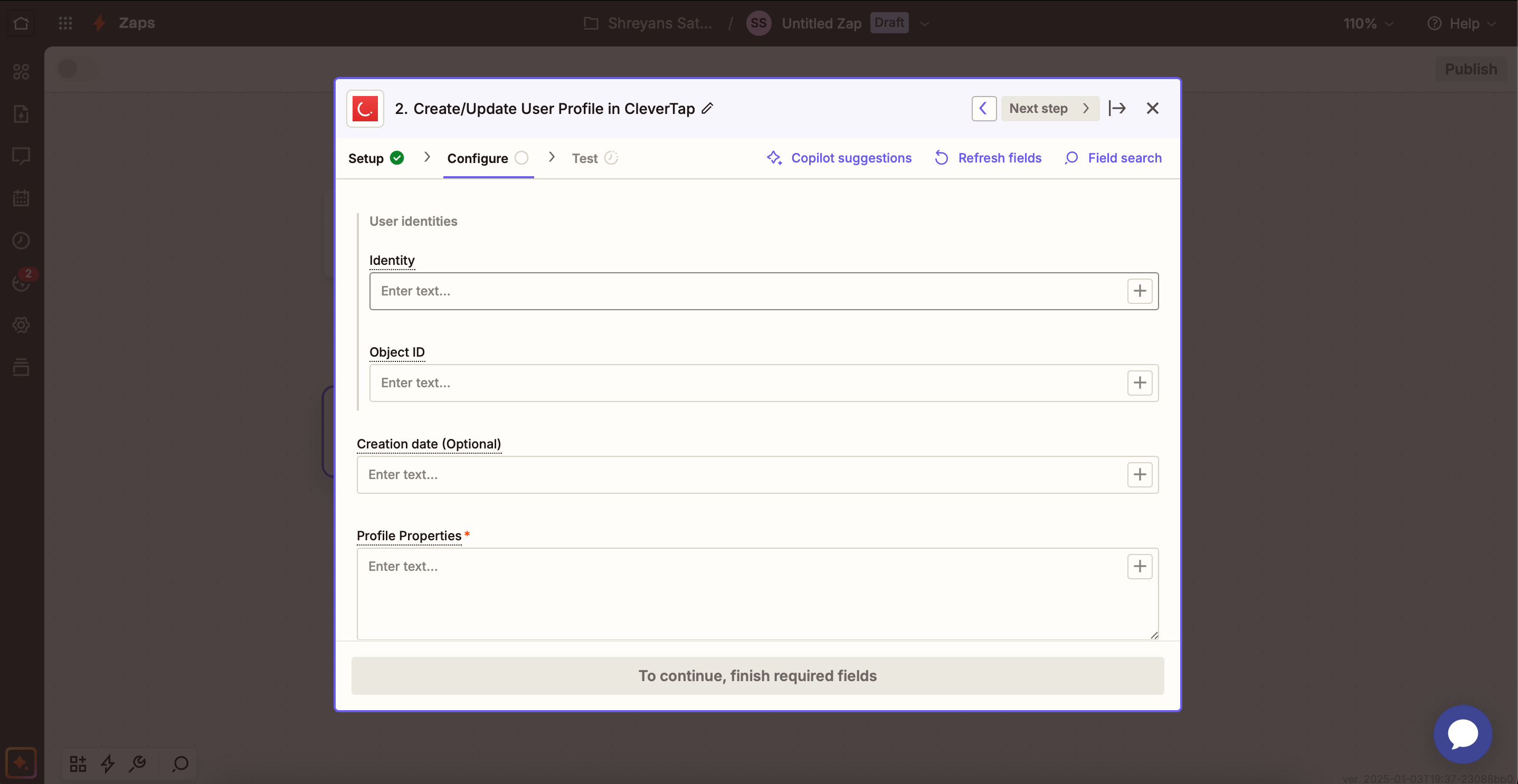The width and height of the screenshot is (1518, 784).
Task: Open the Help dropdown menu
Action: (1463, 24)
